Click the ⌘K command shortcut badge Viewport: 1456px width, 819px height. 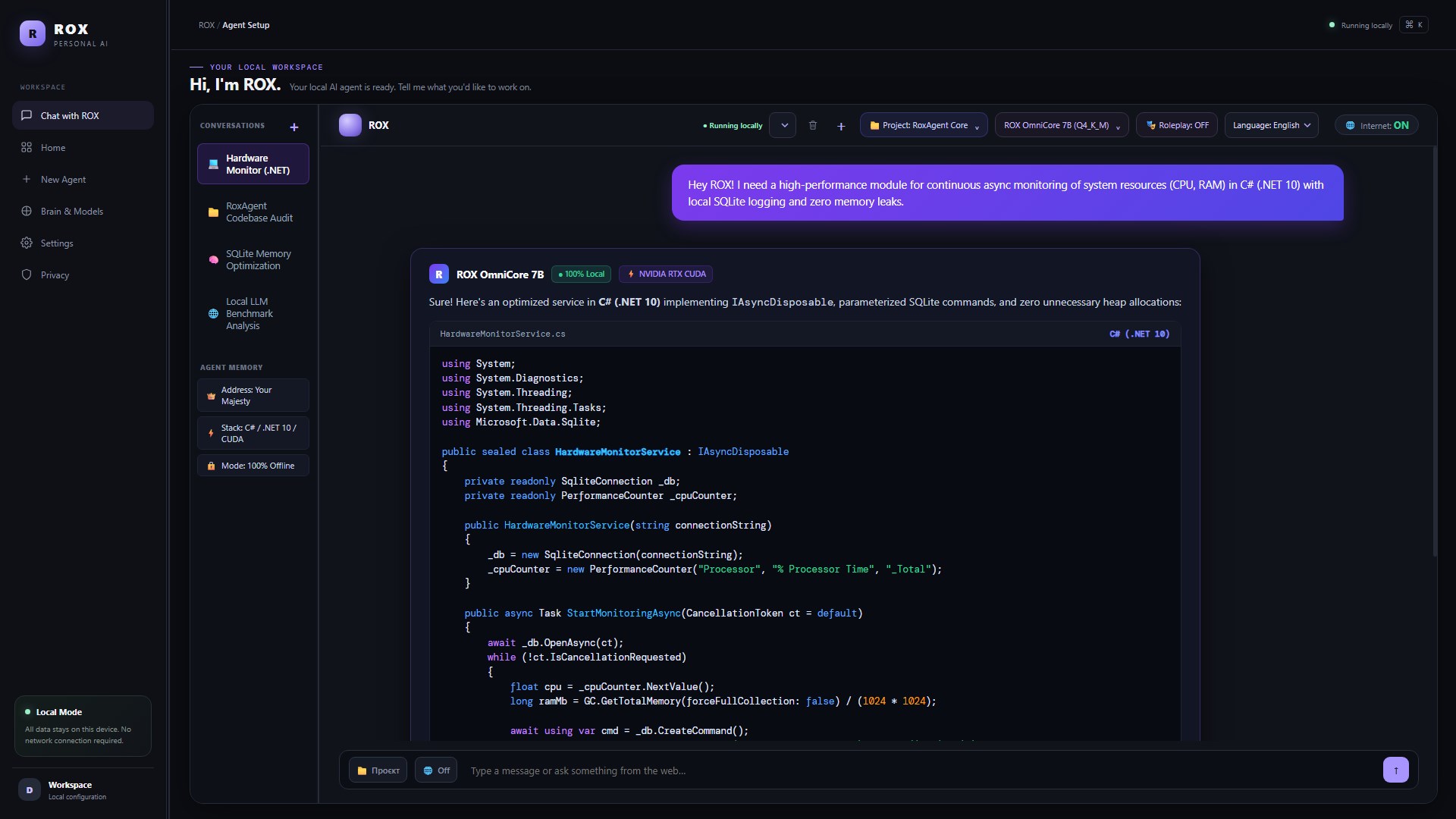click(x=1414, y=25)
